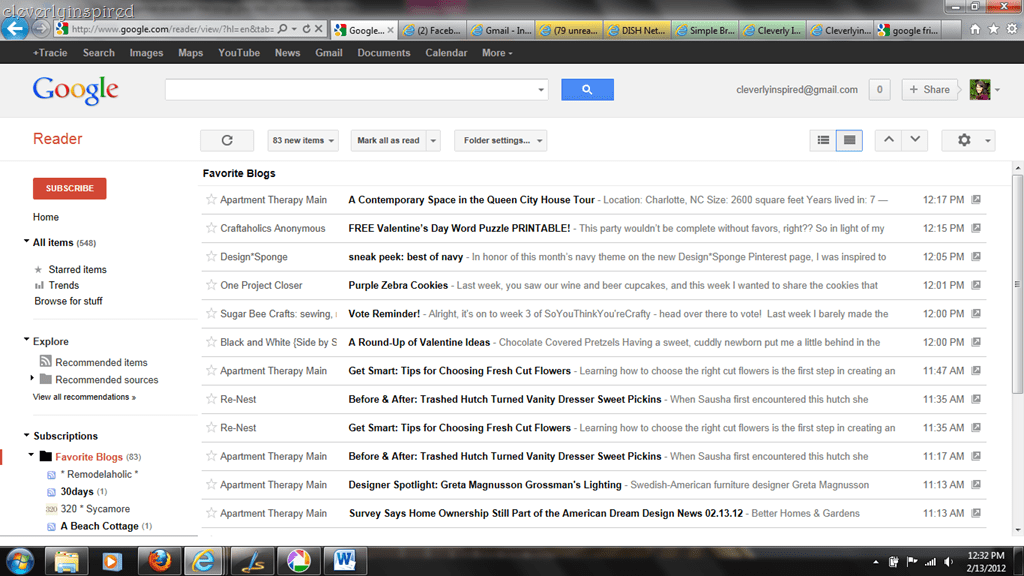Open Gmail in the Google bar
Image resolution: width=1024 pixels, height=576 pixels.
(328, 53)
